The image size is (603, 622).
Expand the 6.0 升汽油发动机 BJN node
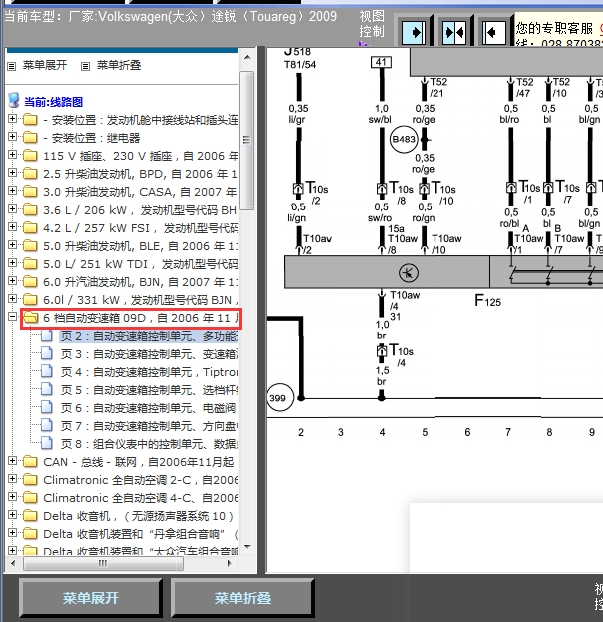(12, 280)
